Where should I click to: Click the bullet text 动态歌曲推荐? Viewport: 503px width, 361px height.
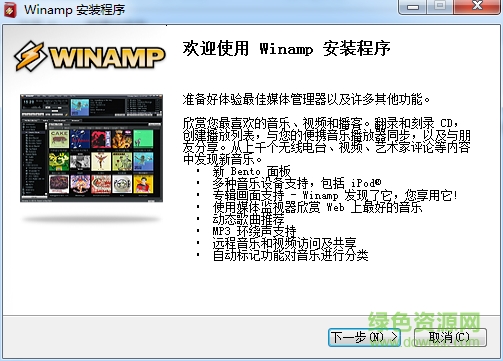point(249,219)
